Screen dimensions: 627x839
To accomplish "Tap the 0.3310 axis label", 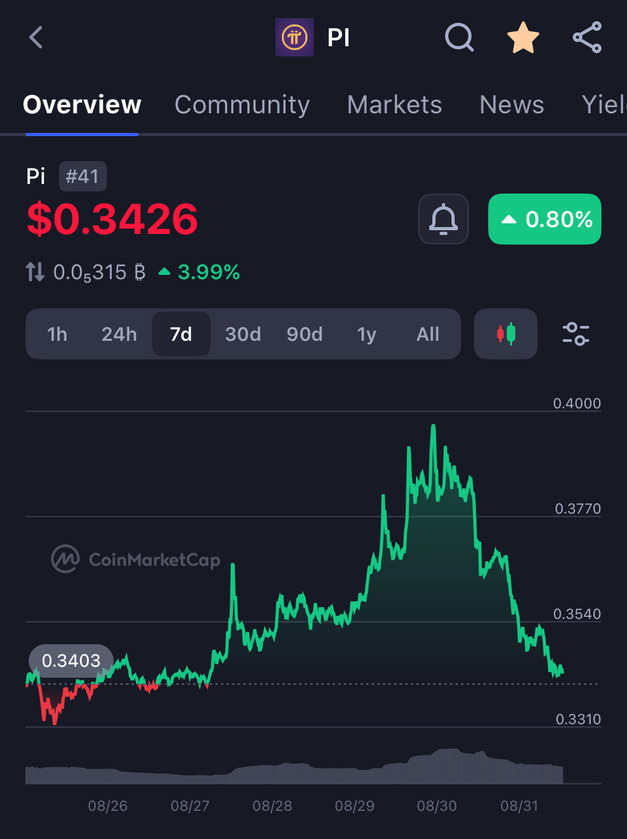I will [x=578, y=719].
